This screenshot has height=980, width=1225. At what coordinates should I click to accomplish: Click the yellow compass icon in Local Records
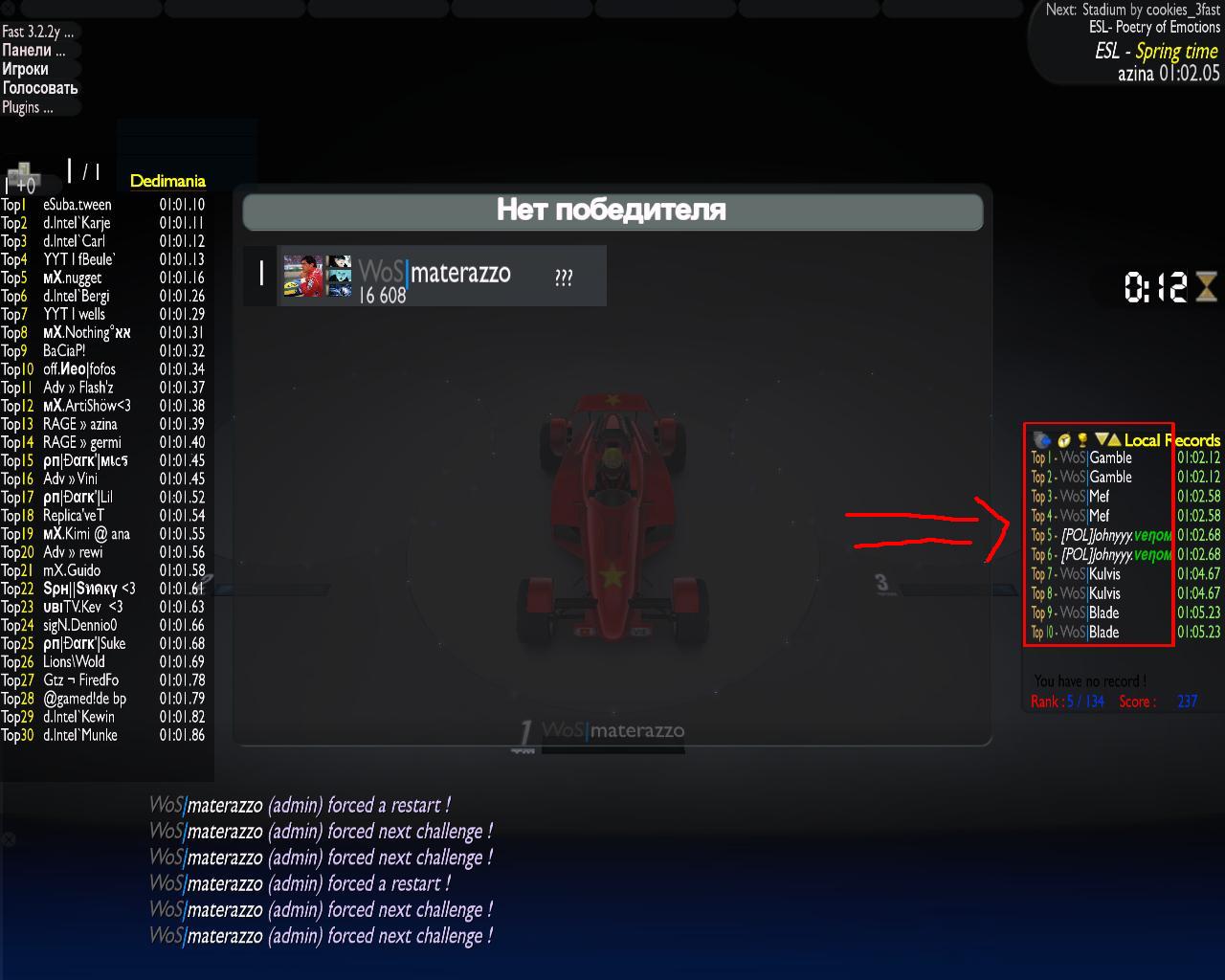[1064, 440]
